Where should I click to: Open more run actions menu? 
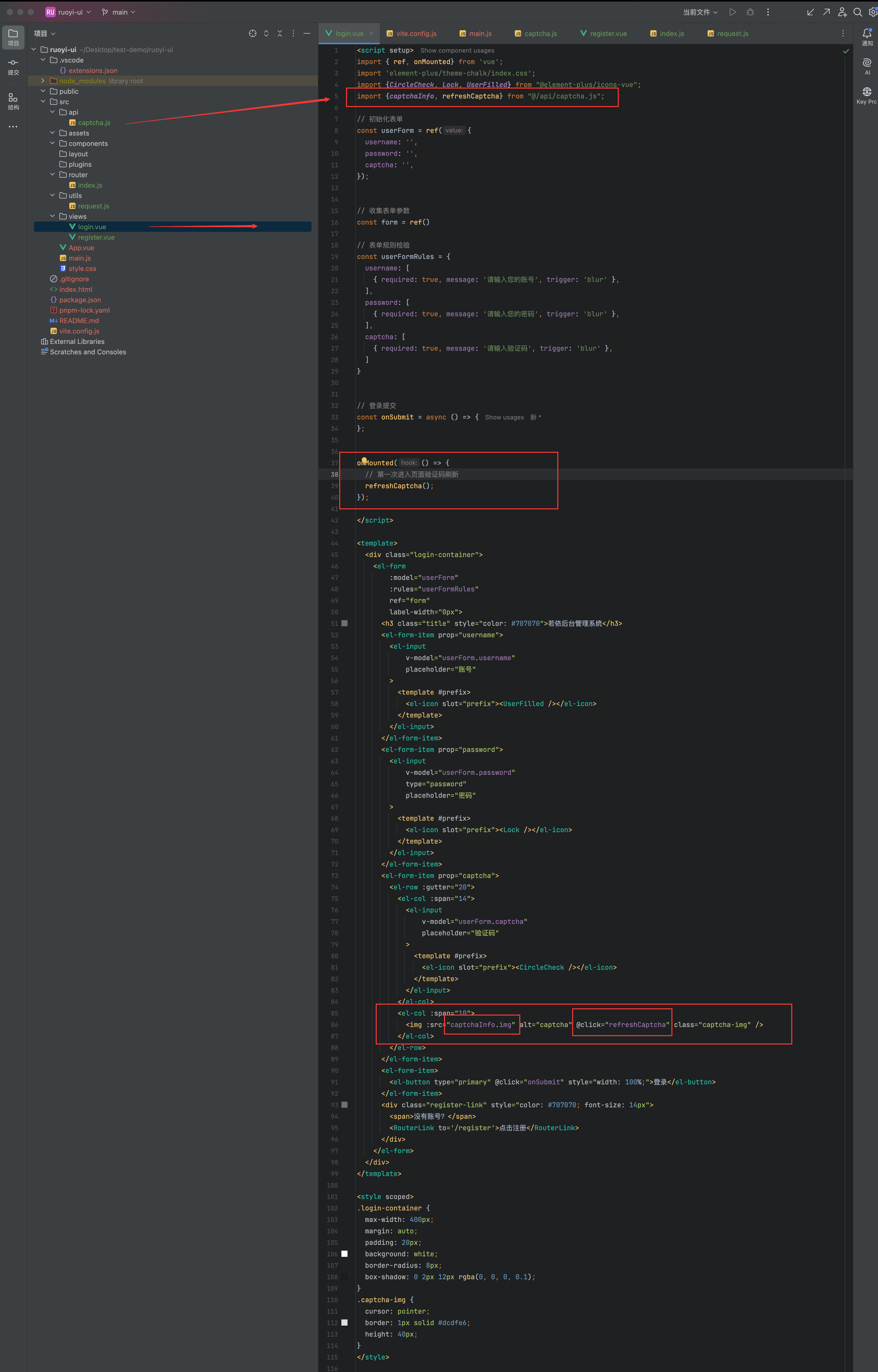pyautogui.click(x=768, y=12)
